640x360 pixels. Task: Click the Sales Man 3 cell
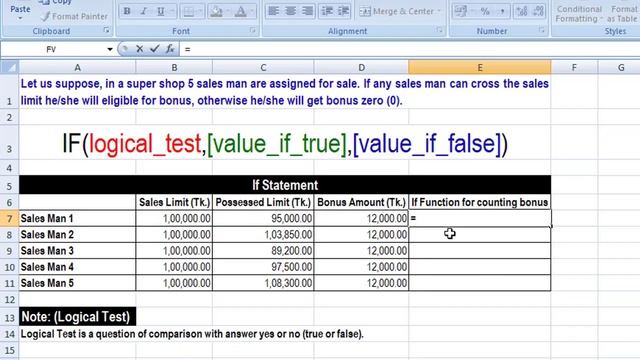[x=77, y=251]
